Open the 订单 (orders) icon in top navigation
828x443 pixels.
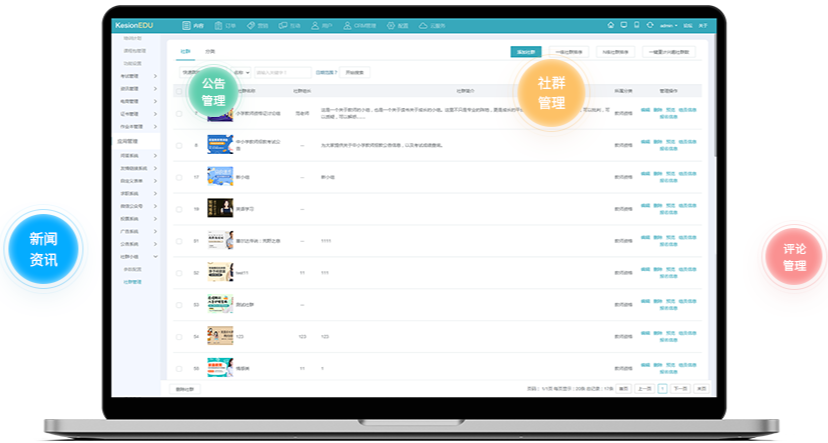coord(228,24)
